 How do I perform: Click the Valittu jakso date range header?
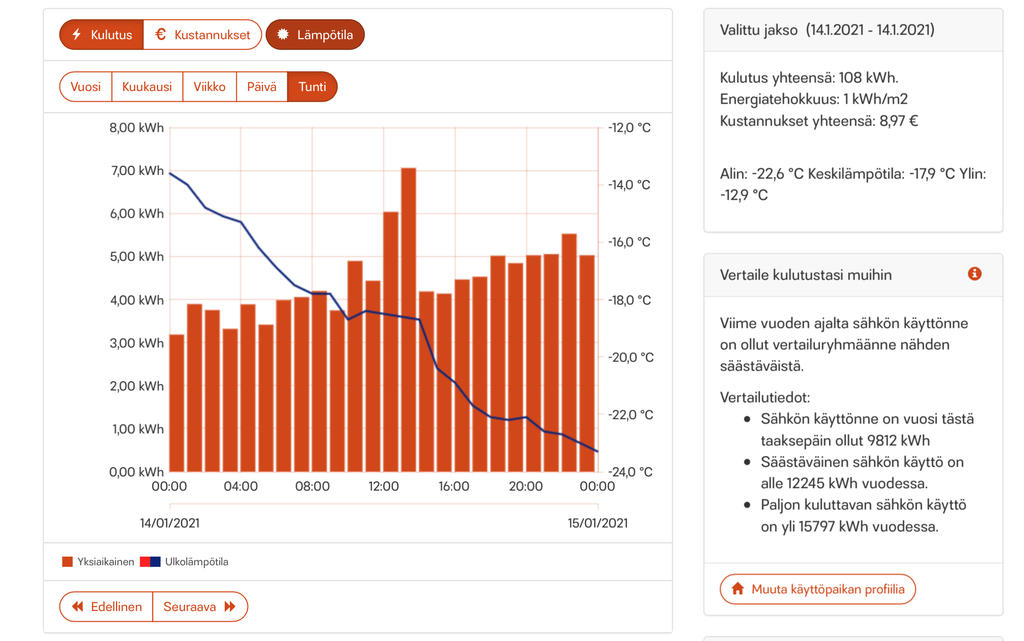tap(827, 30)
